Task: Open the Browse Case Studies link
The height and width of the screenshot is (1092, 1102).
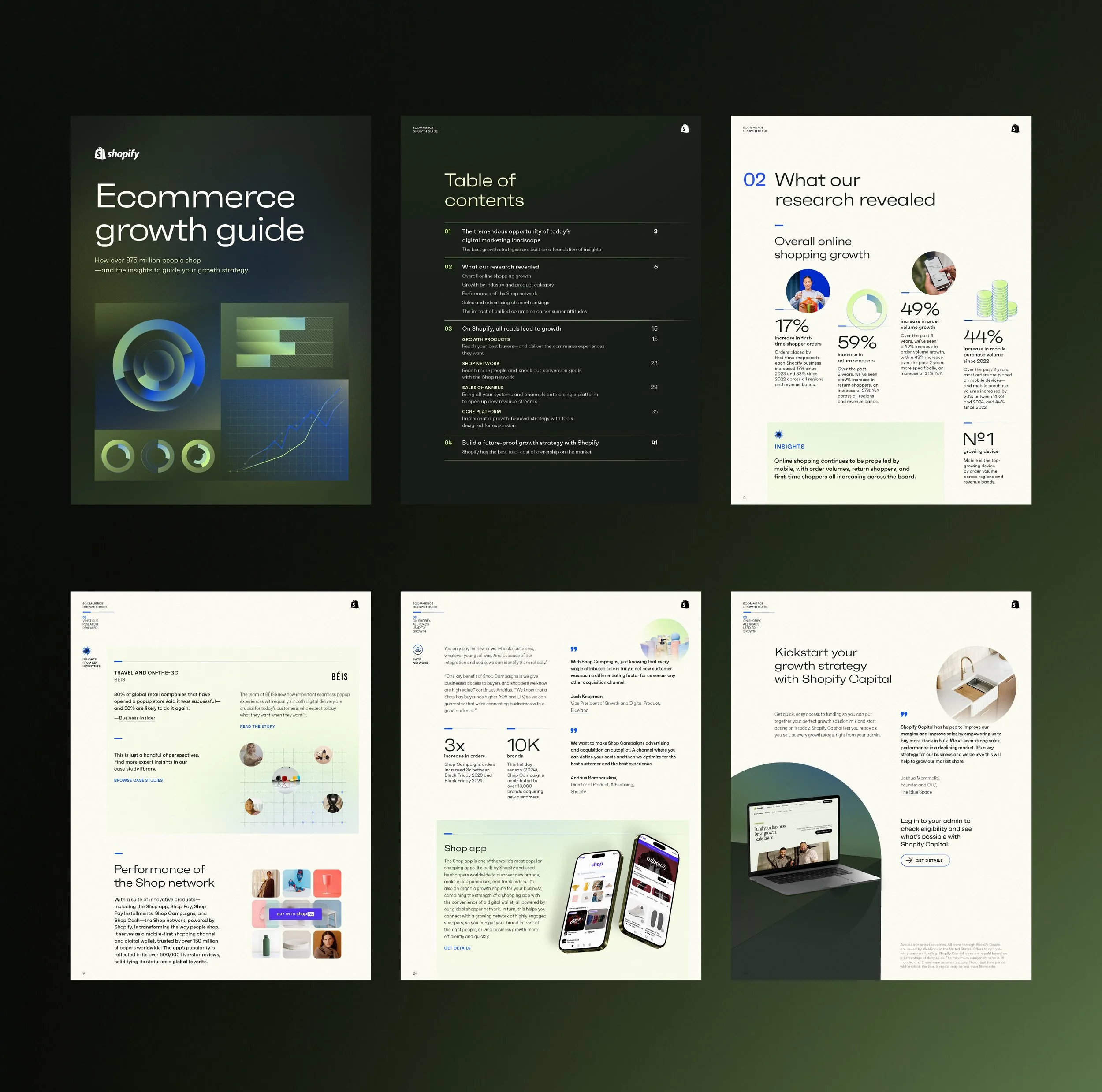Action: pos(138,780)
